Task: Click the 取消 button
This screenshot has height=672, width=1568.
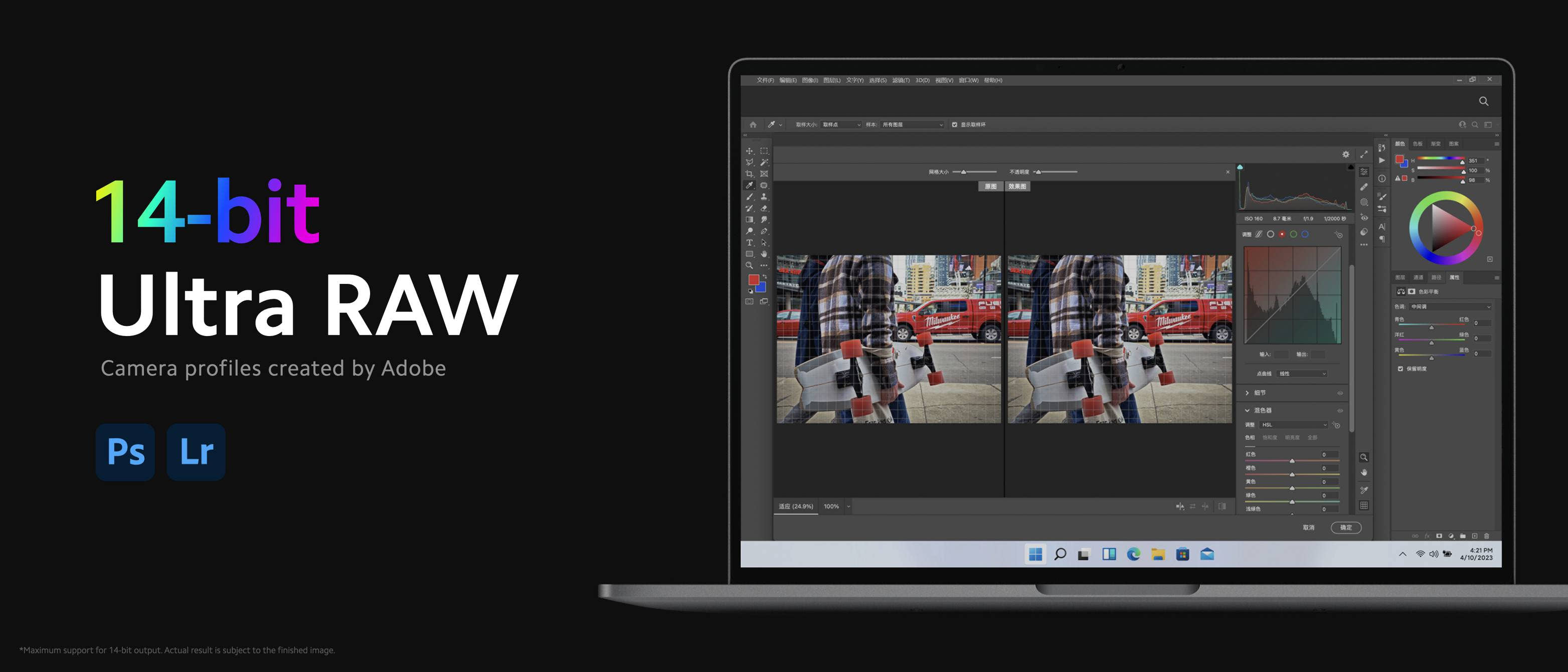Action: click(x=1309, y=528)
